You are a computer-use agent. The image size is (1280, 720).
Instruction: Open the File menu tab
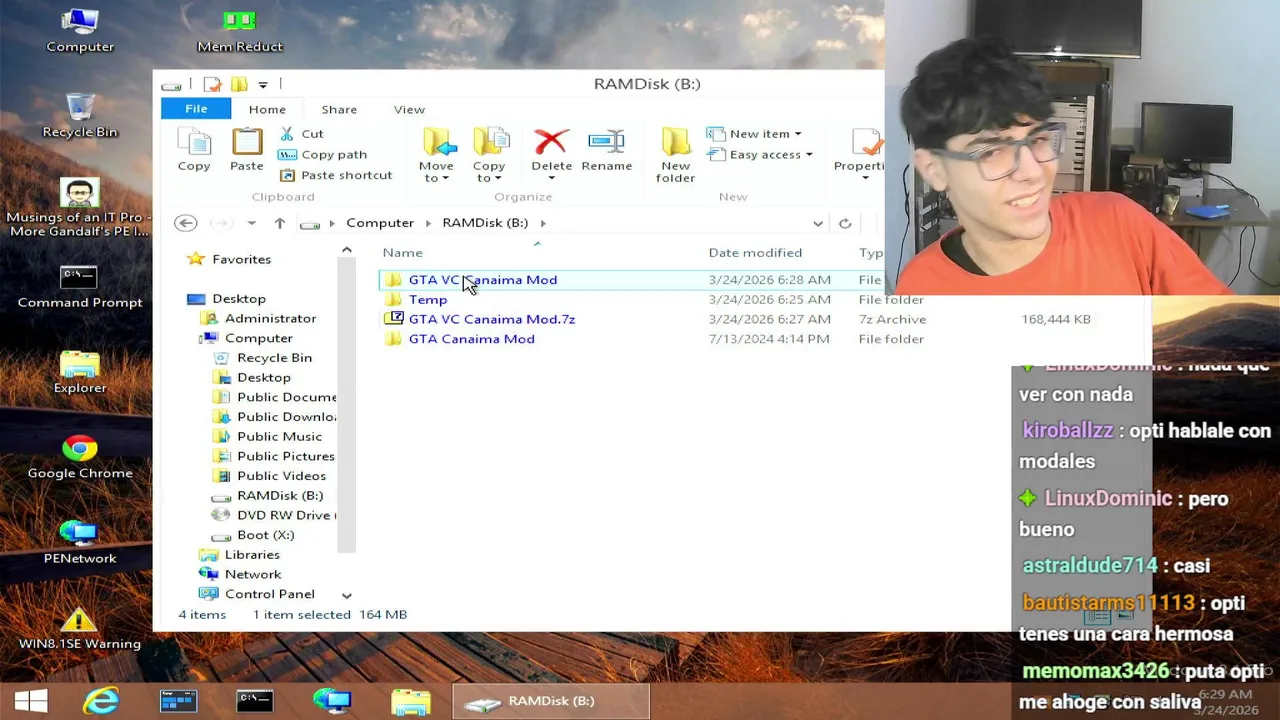[196, 109]
